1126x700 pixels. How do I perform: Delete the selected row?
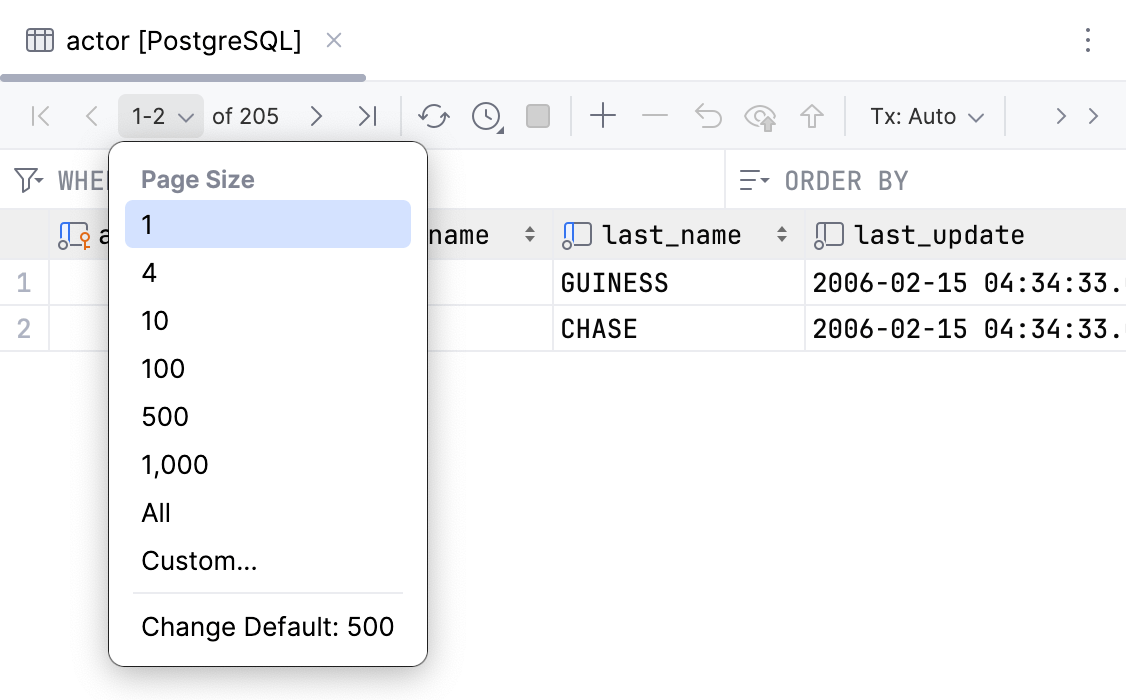tap(655, 116)
